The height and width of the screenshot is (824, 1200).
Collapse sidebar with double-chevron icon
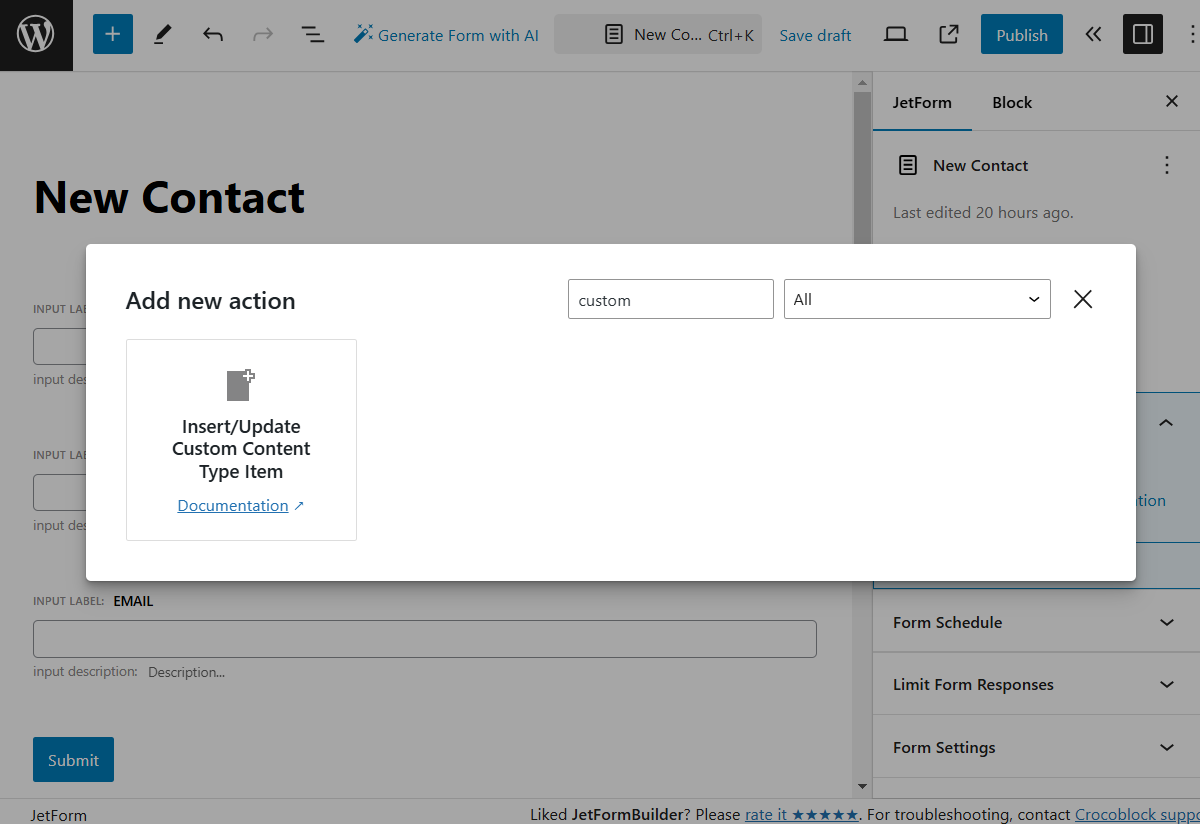point(1093,34)
